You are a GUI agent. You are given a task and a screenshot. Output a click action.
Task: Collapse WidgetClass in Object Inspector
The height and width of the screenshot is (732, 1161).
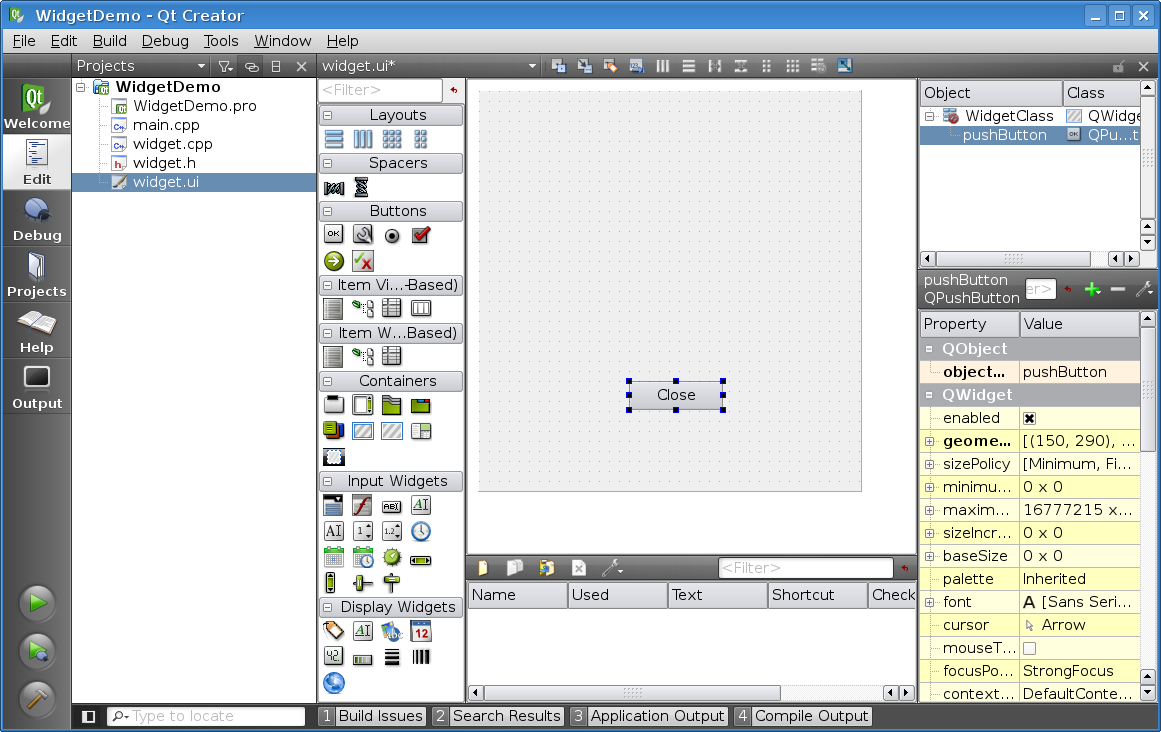(x=929, y=116)
